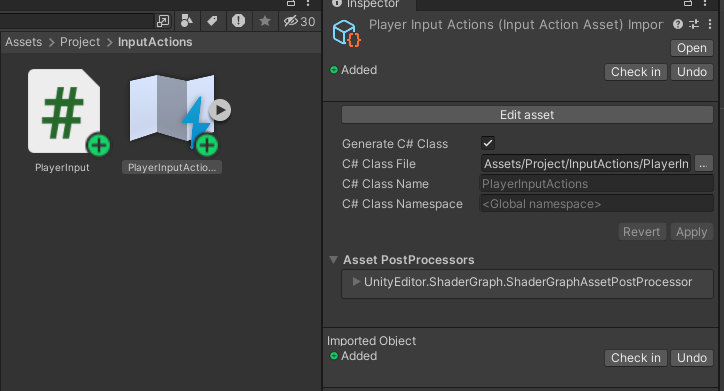Viewport: 724px width, 391px height.
Task: Switch to the Inspector tab
Action: point(368,4)
